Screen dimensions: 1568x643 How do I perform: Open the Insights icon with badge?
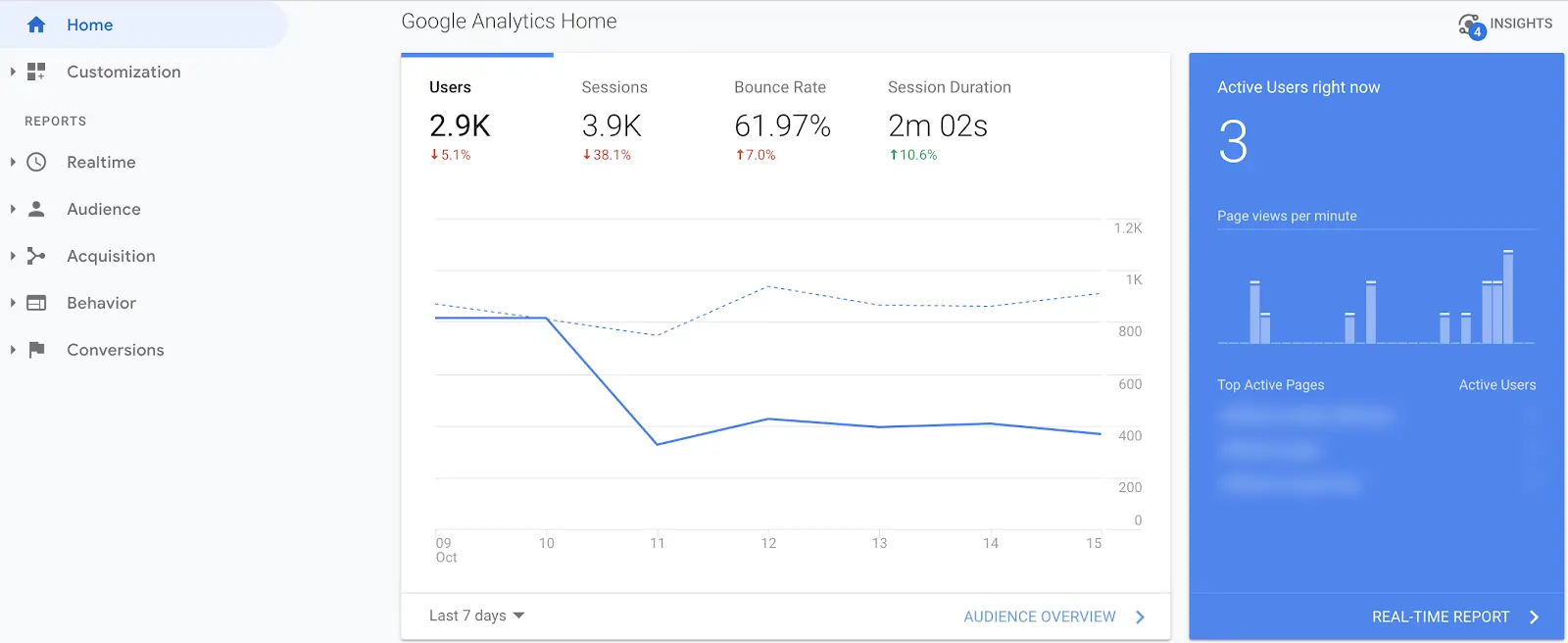point(1471,25)
